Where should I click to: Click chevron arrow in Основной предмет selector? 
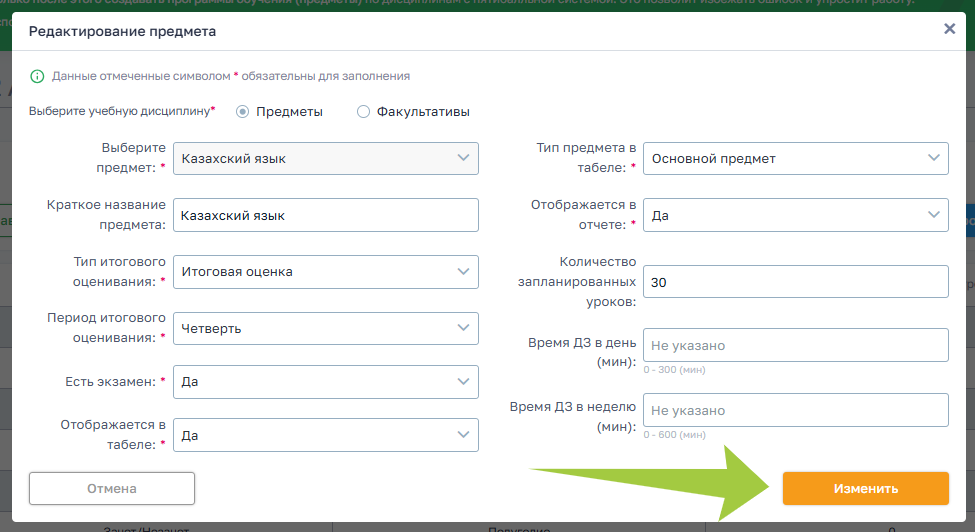pyautogui.click(x=932, y=158)
